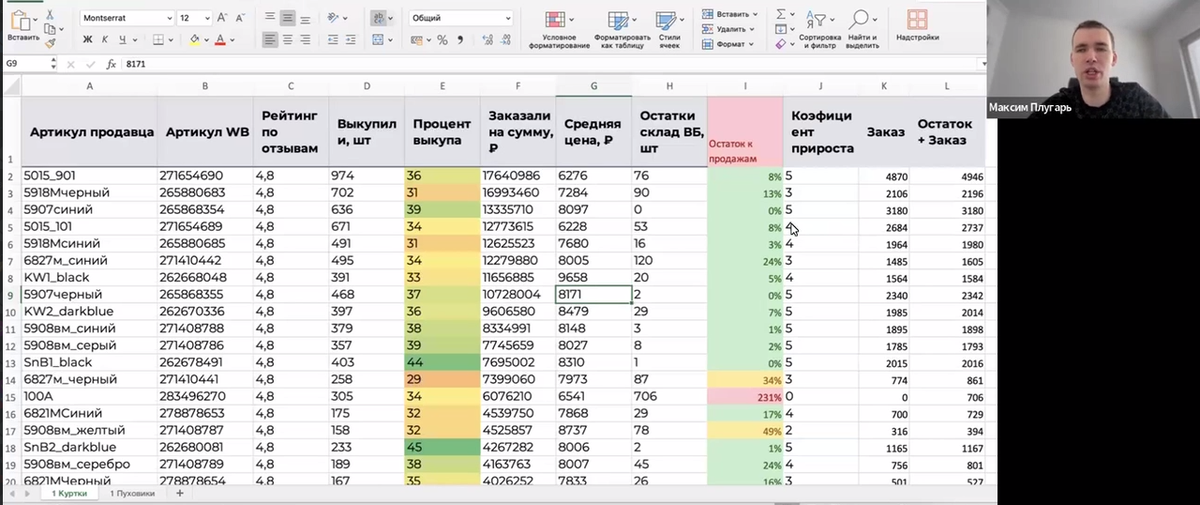Screen dimensions: 1200x505
Task: Expand underline style dropdown arrow
Action: pyautogui.click(x=135, y=40)
